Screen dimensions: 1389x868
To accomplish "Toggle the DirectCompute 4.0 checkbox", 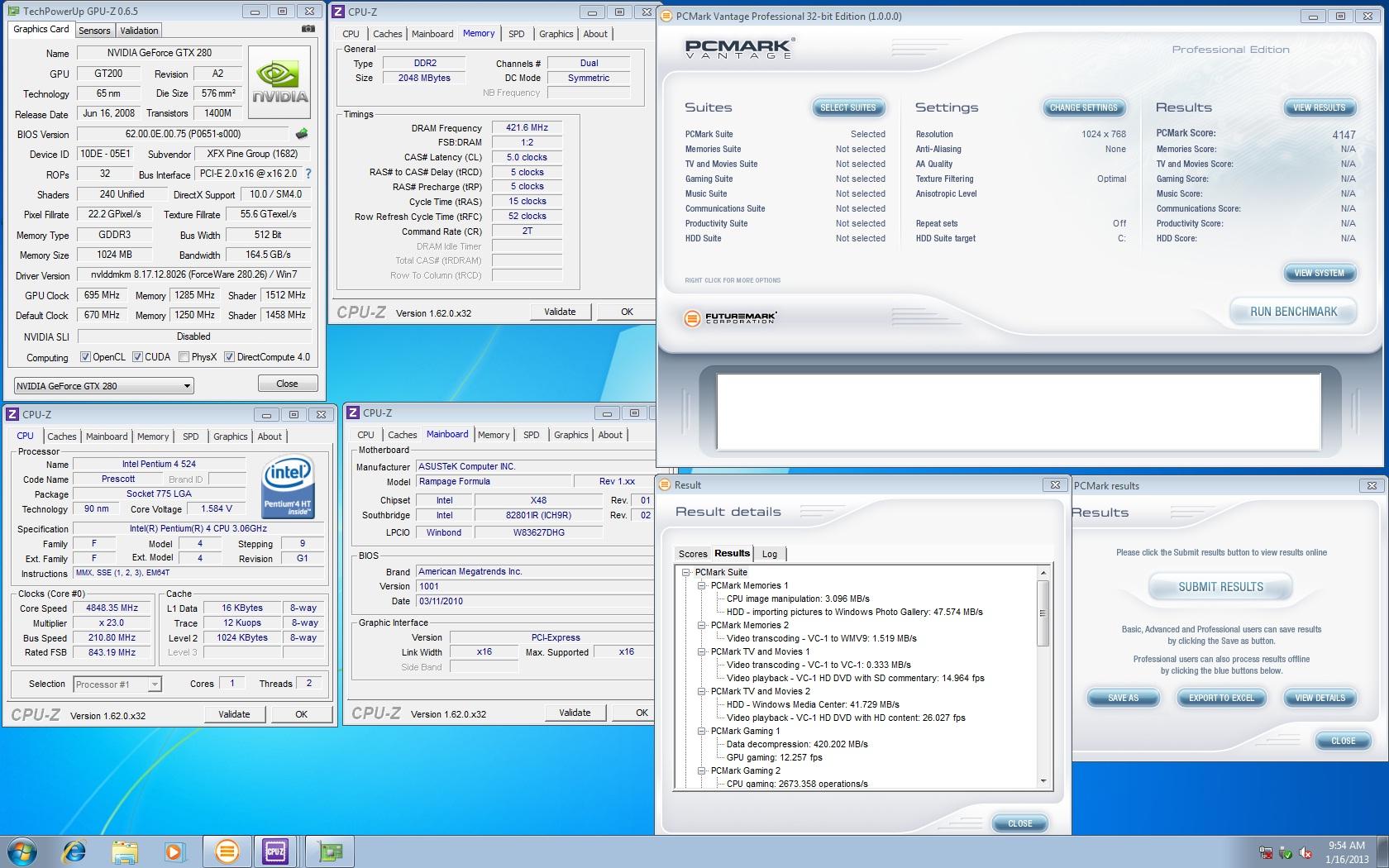I will click(230, 357).
